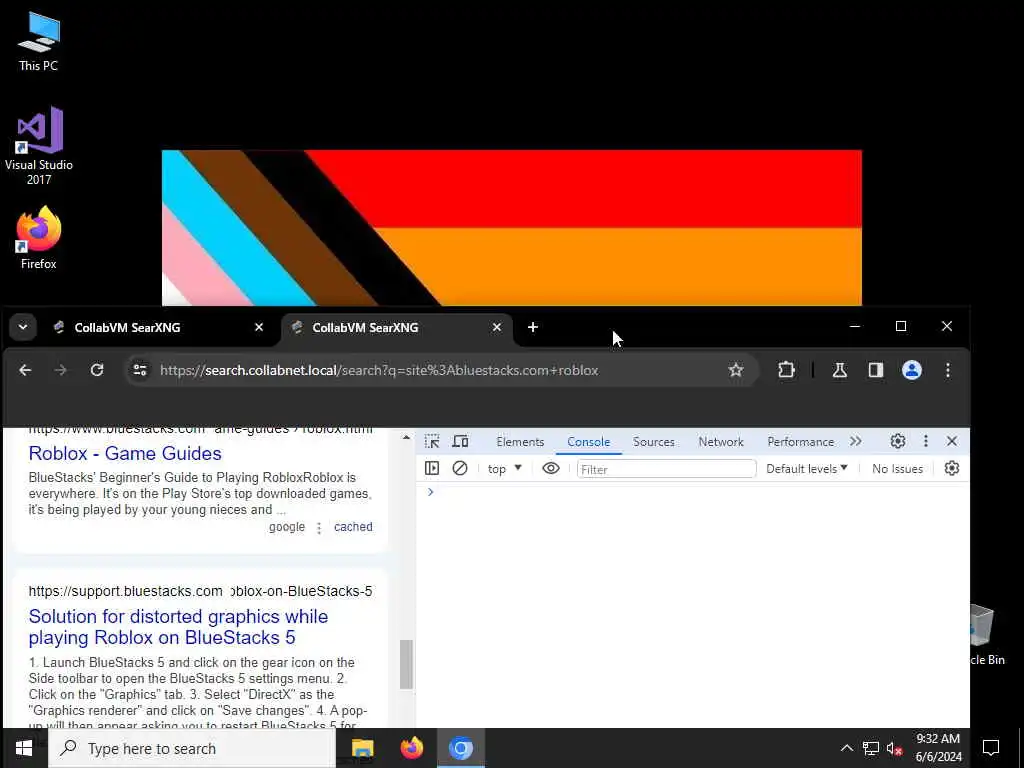The height and width of the screenshot is (768, 1024).
Task: Switch to DevTools Elements tab
Action: 520,442
